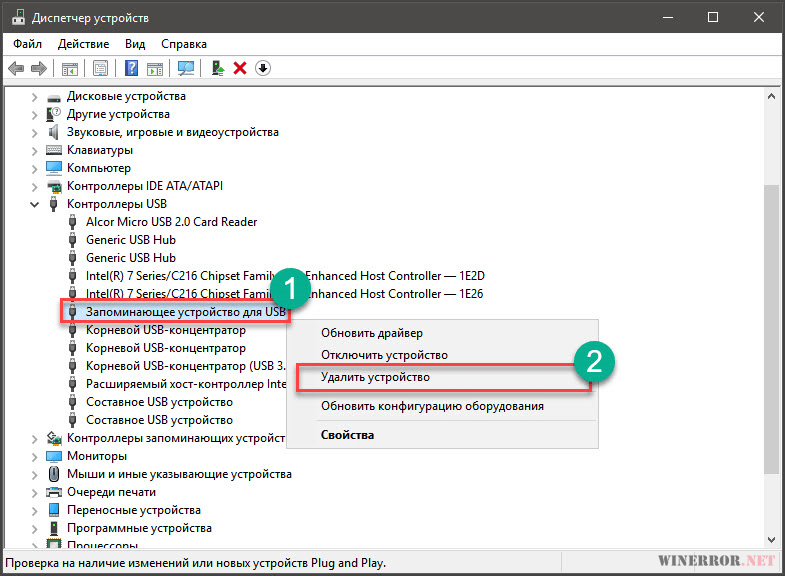
Task: Expand Звуковые, игровые и видеоустройства
Action: pyautogui.click(x=34, y=133)
